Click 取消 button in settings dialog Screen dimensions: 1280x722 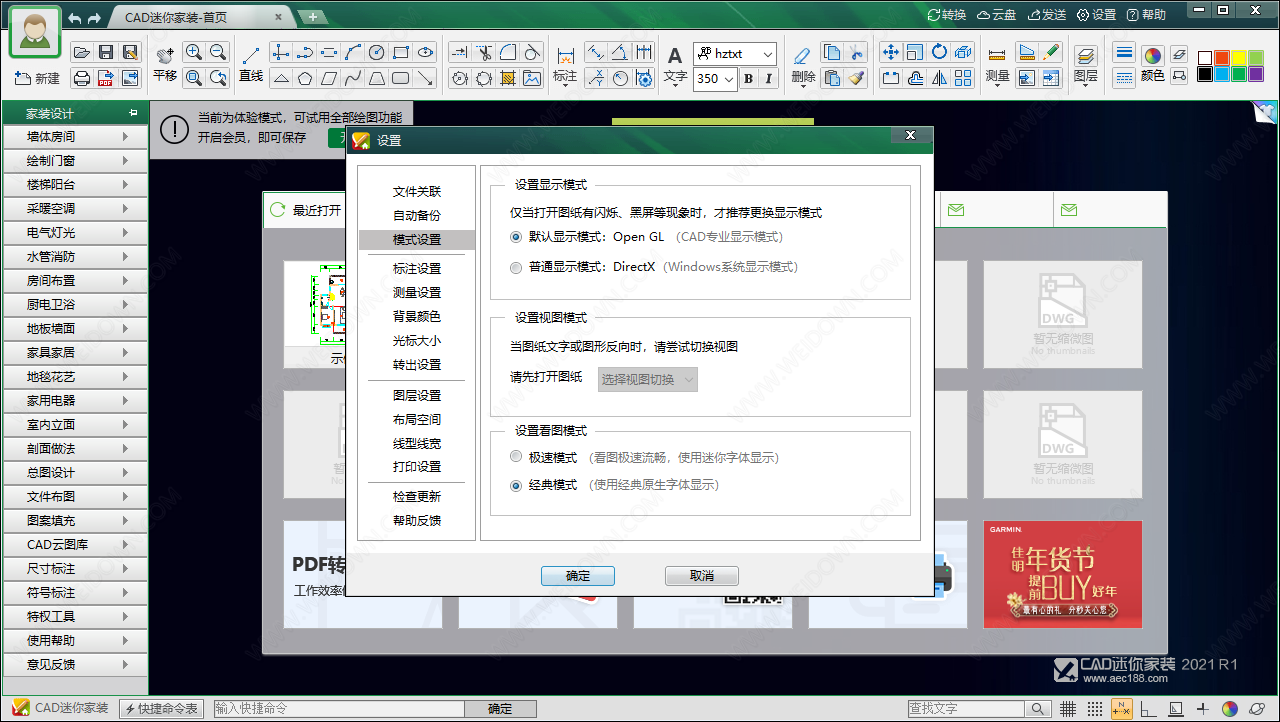[702, 576]
